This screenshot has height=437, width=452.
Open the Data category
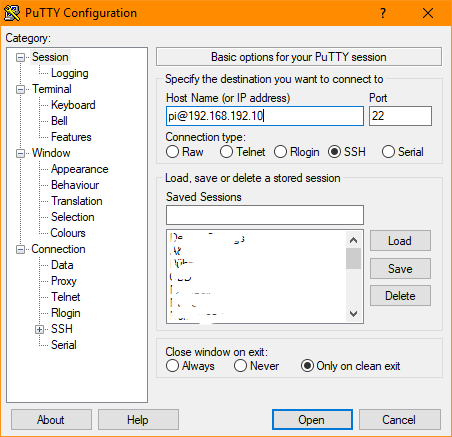(62, 265)
